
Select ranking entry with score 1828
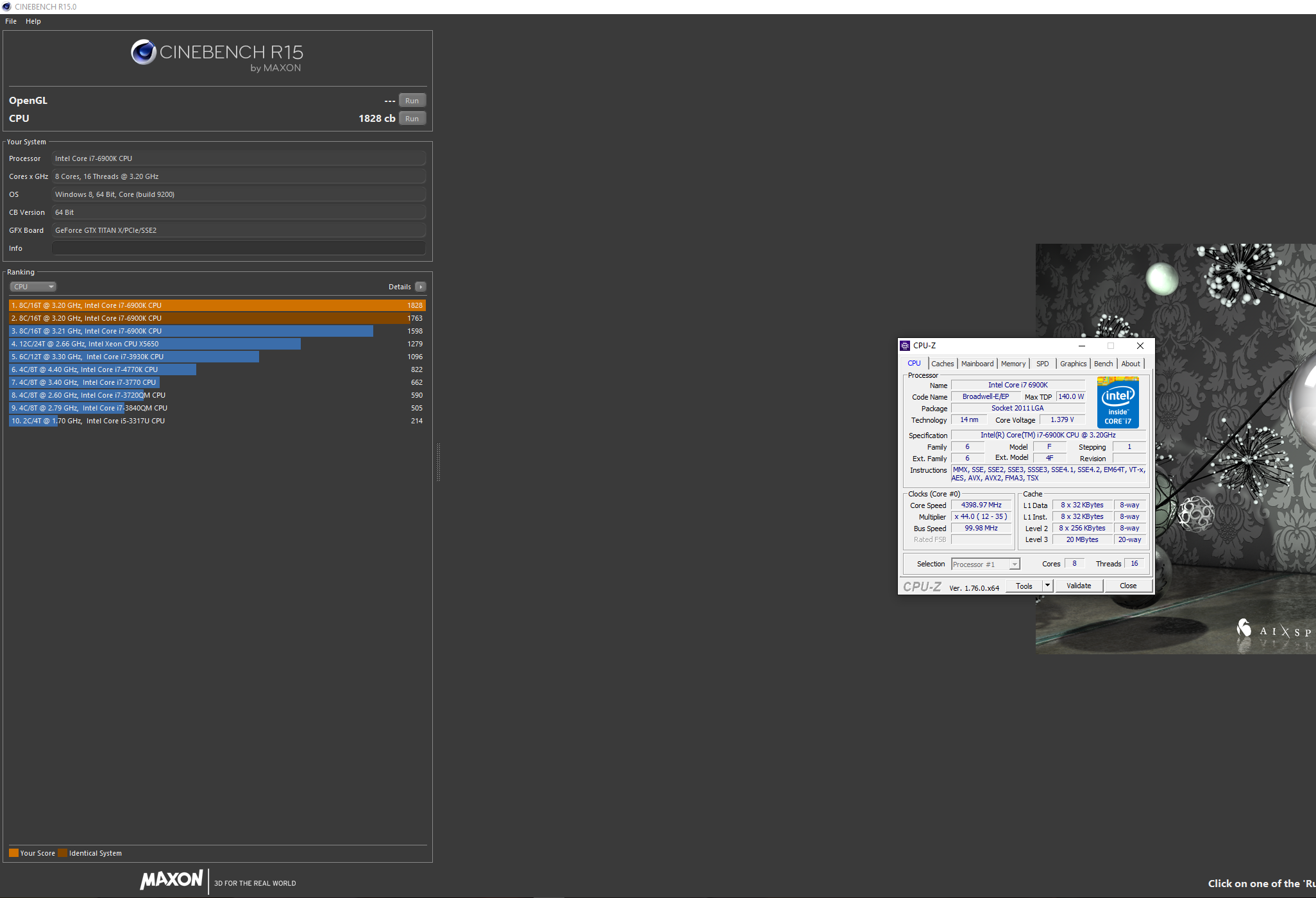pos(217,305)
